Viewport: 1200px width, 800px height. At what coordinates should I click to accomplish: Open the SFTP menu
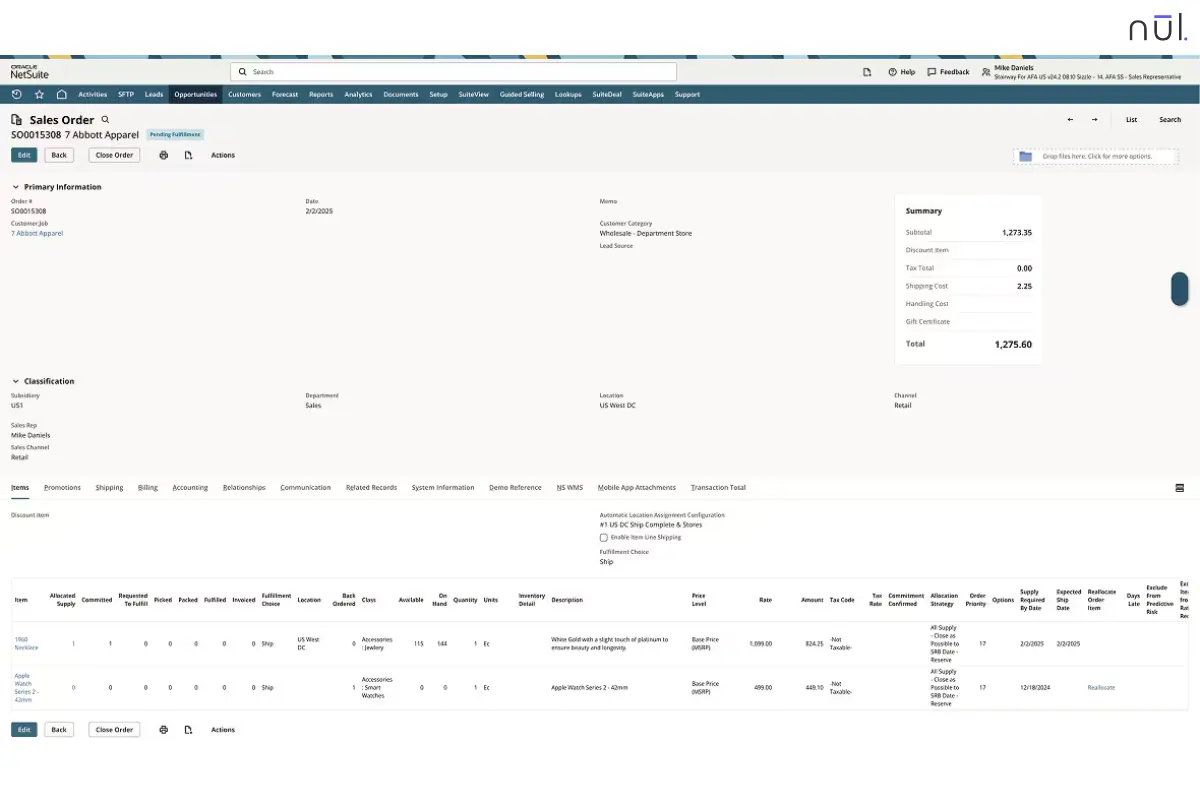pos(126,94)
